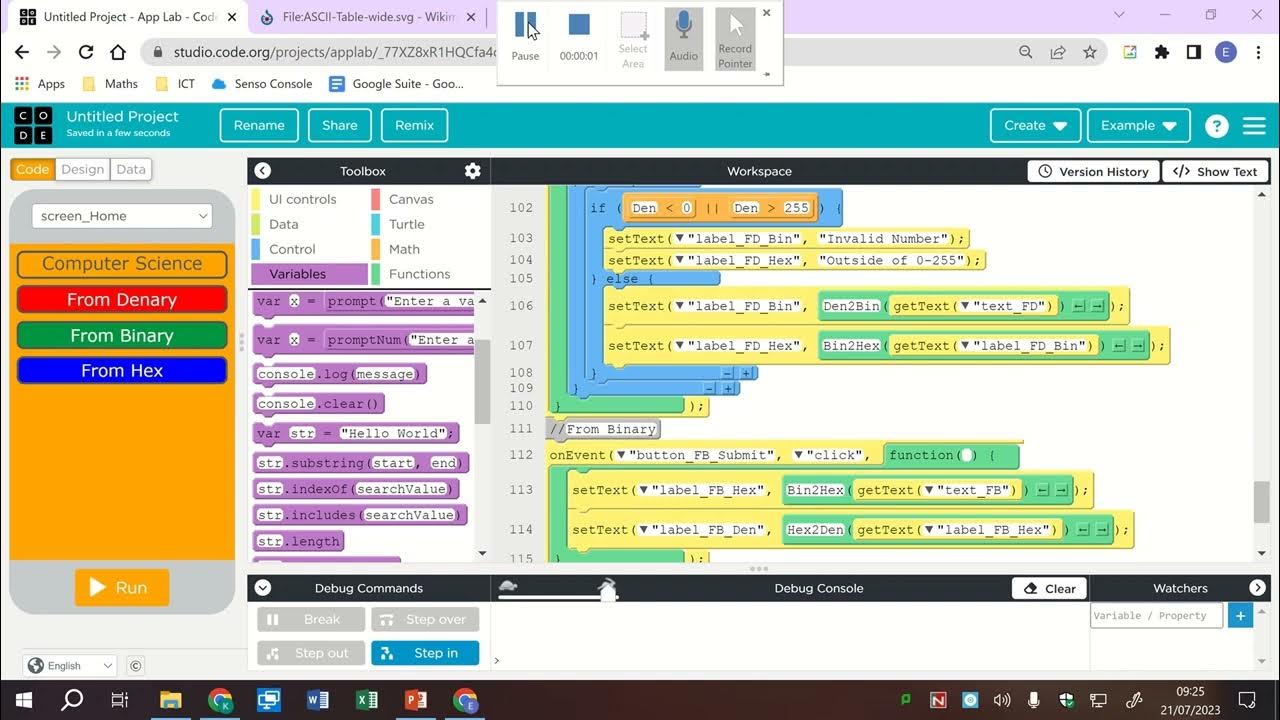This screenshot has width=1280, height=720.
Task: Click the Share button
Action: (340, 126)
